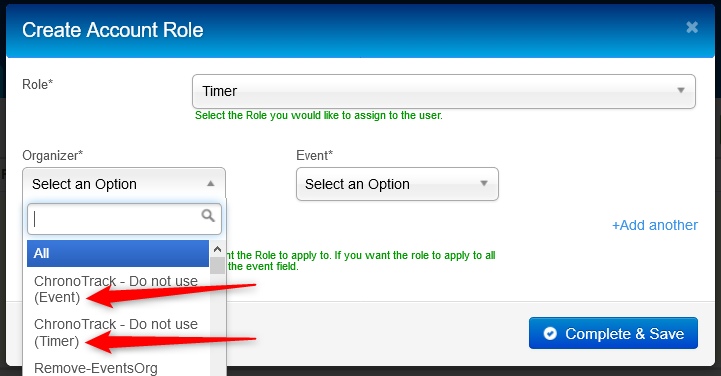The height and width of the screenshot is (376, 721).
Task: Expand the Event dropdown via its arrow
Action: click(x=484, y=183)
